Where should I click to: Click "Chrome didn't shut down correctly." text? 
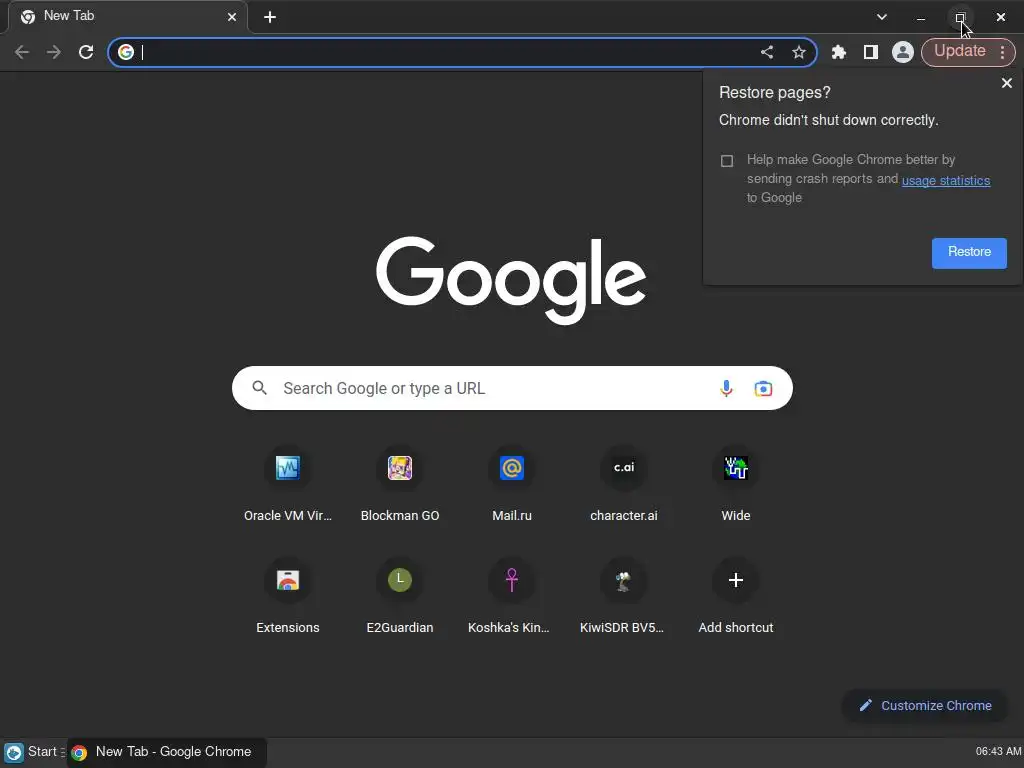coord(829,120)
